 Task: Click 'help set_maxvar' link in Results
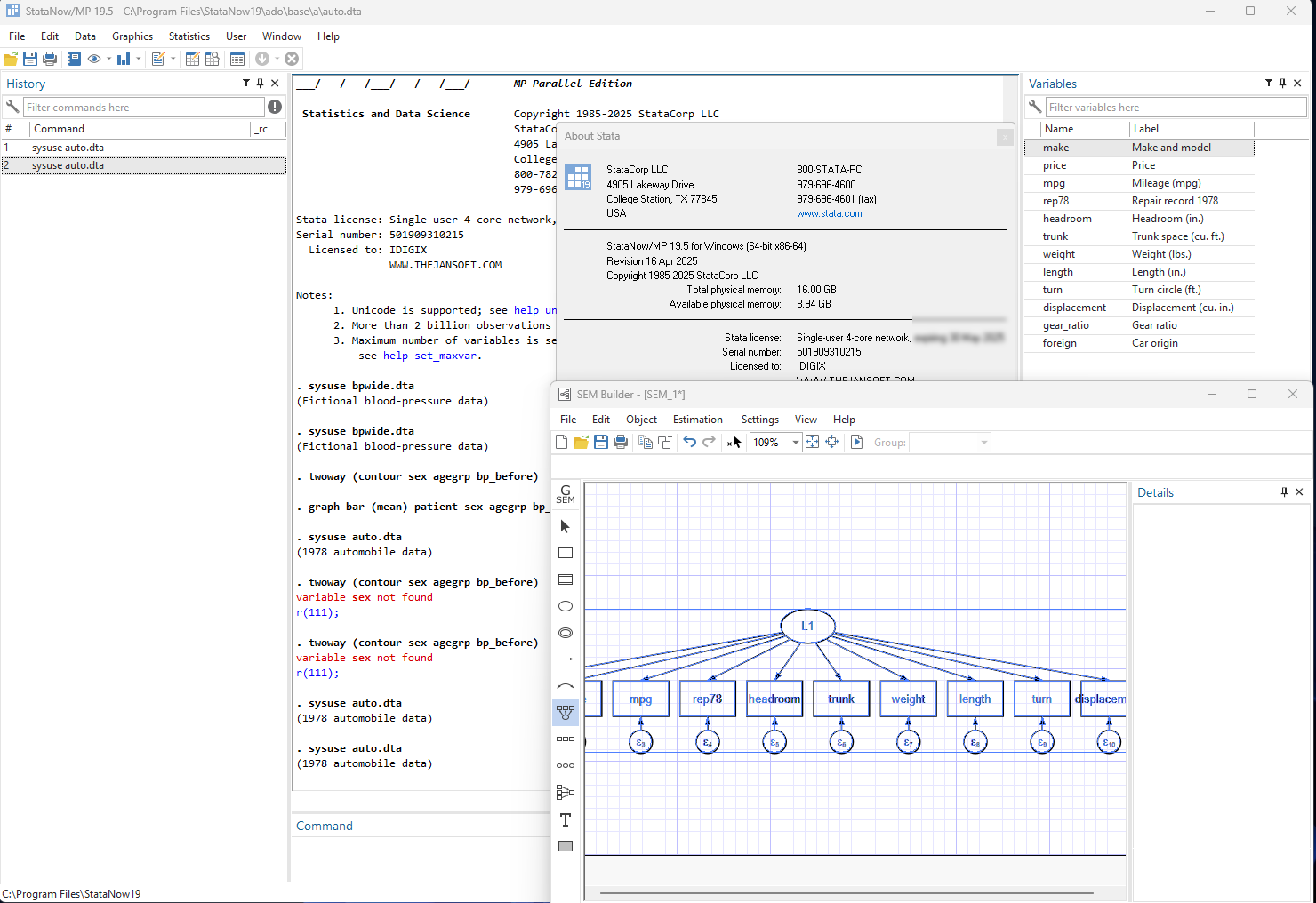430,356
